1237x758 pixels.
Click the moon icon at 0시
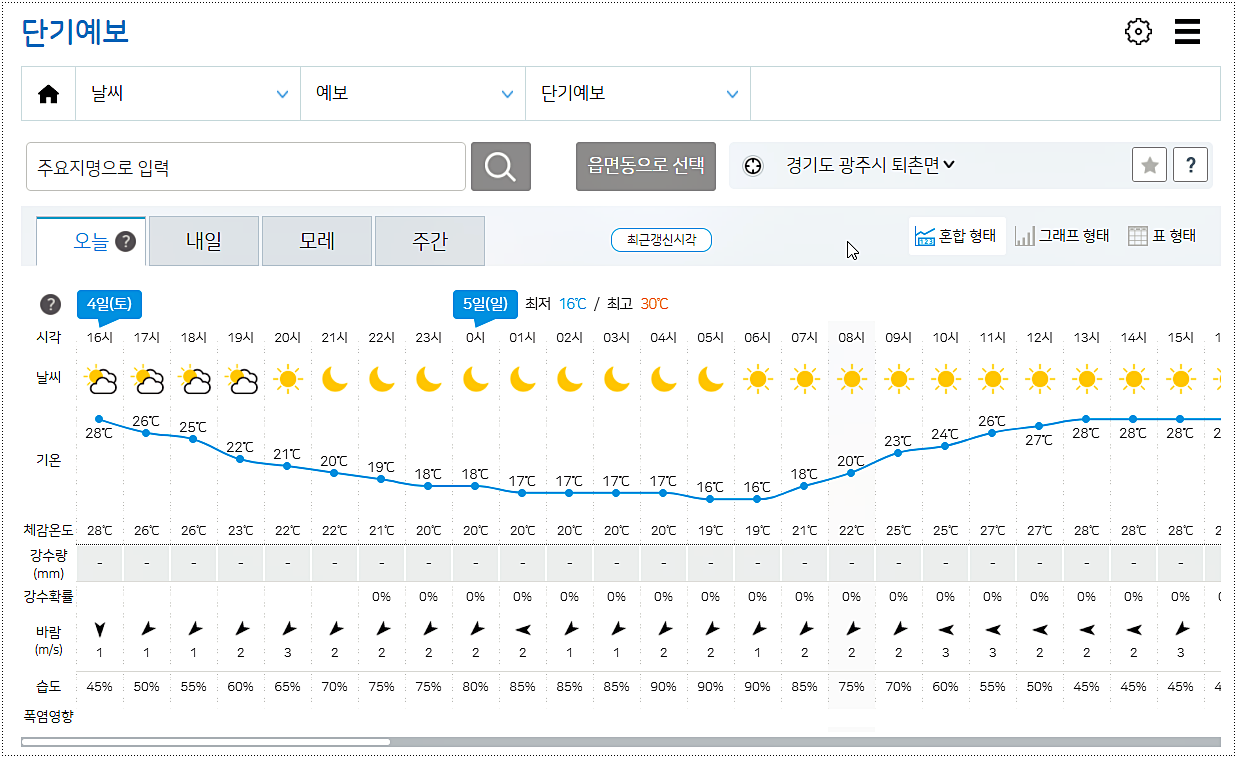coord(475,379)
